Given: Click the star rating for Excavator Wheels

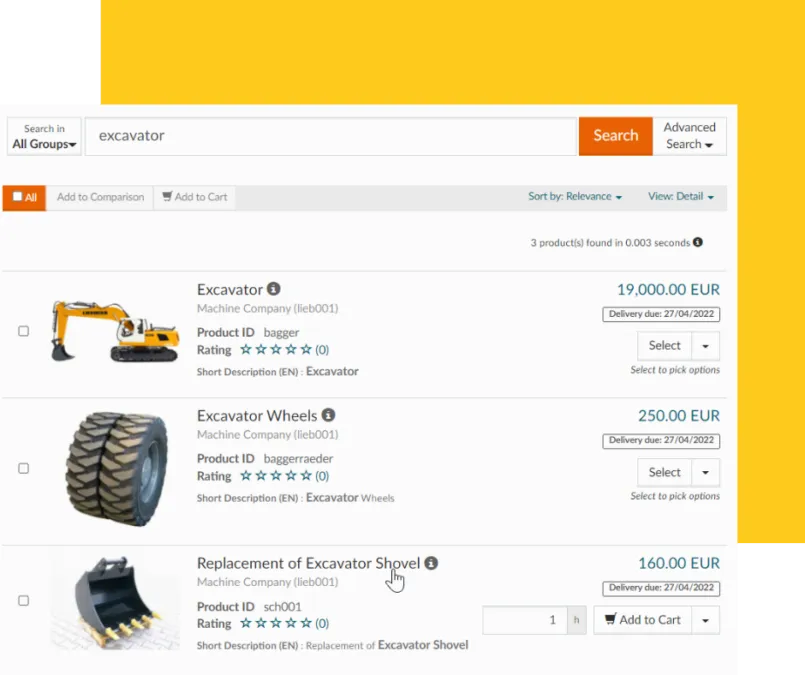Looking at the screenshot, I should pos(276,476).
